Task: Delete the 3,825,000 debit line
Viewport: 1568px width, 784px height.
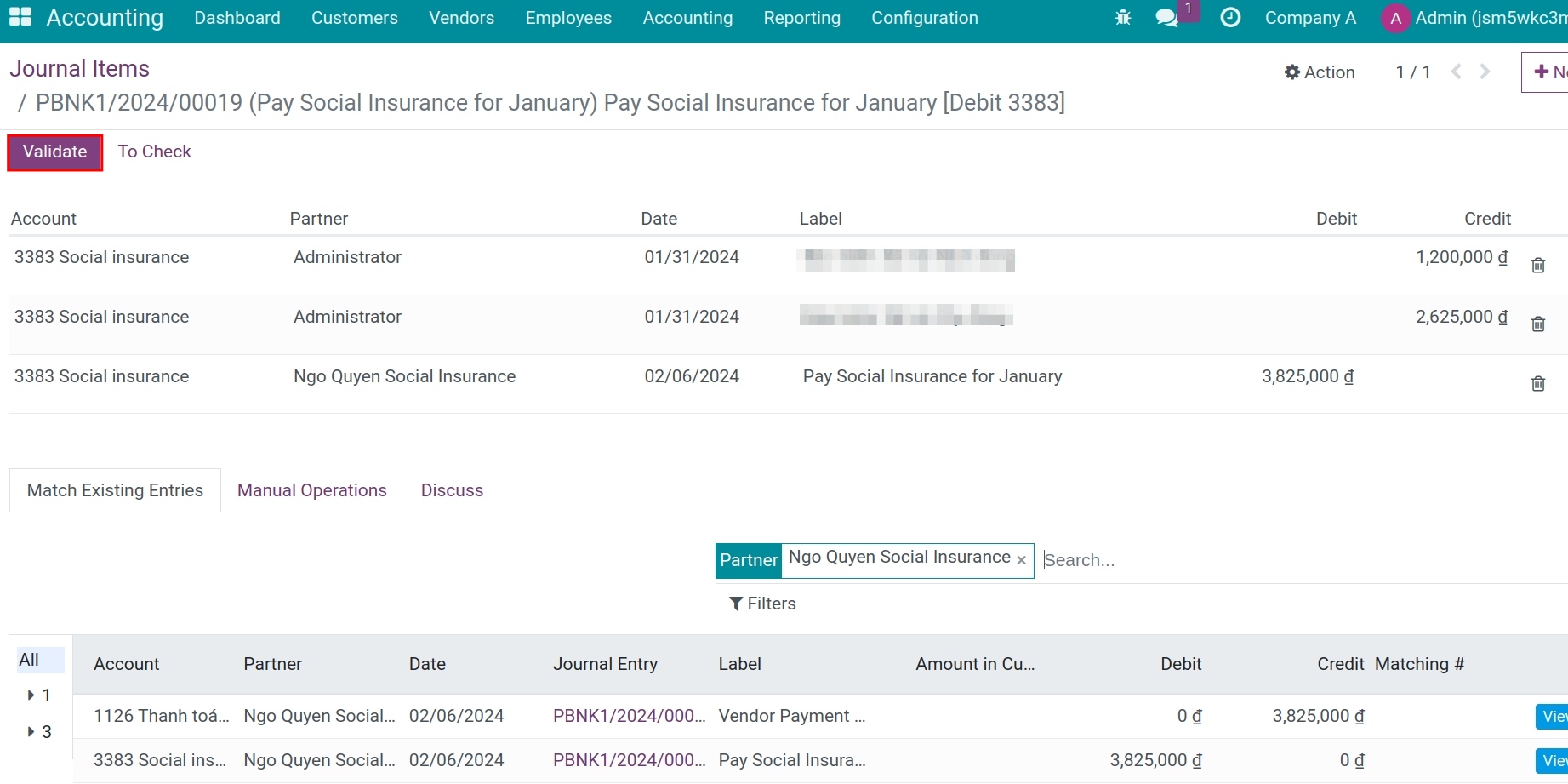Action: coord(1538,384)
